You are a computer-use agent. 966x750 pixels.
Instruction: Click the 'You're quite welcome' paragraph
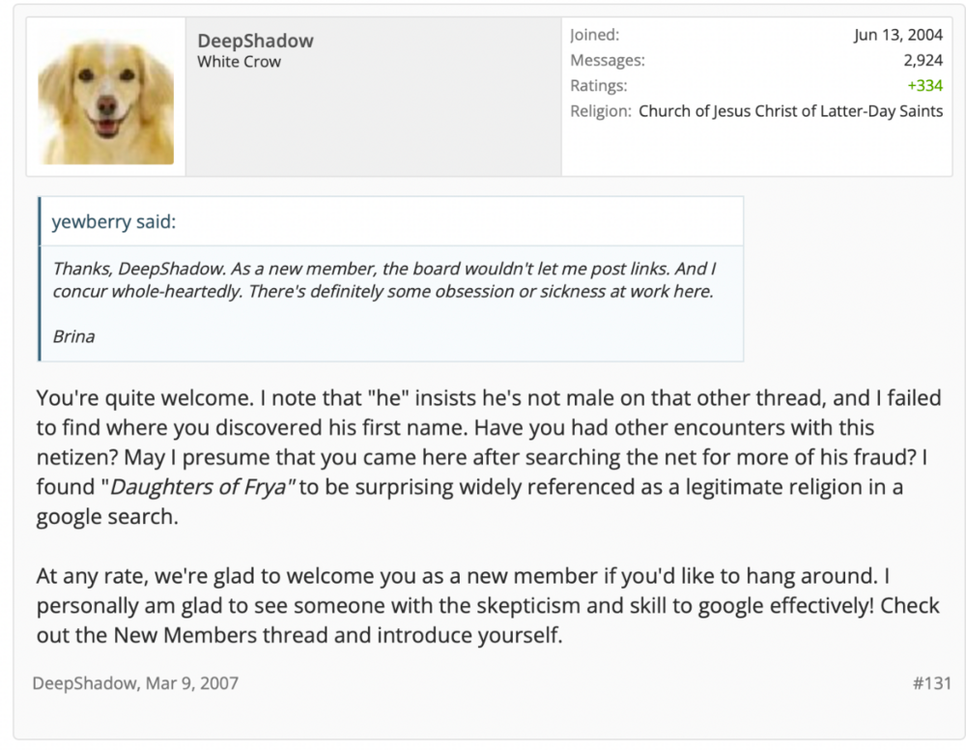[x=489, y=457]
